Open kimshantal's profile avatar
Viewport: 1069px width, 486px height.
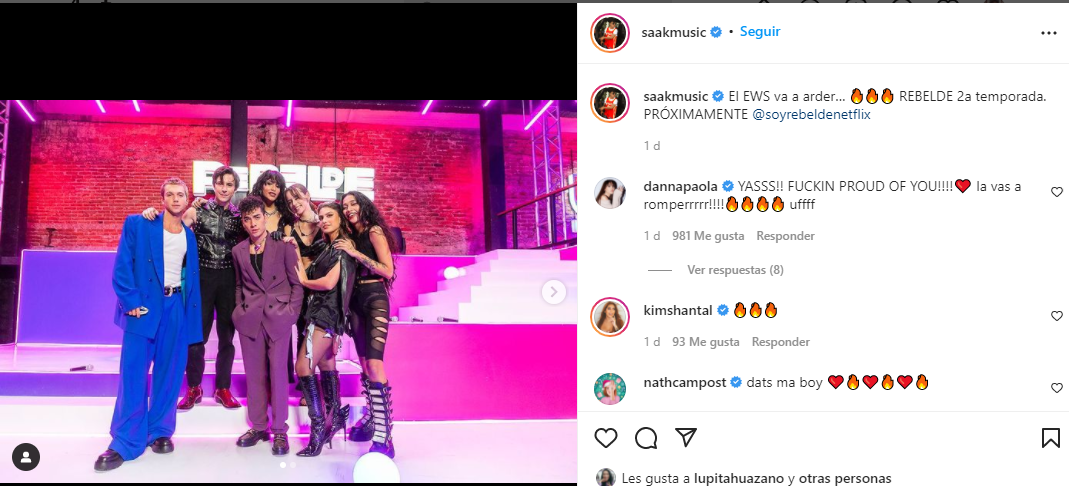(609, 317)
